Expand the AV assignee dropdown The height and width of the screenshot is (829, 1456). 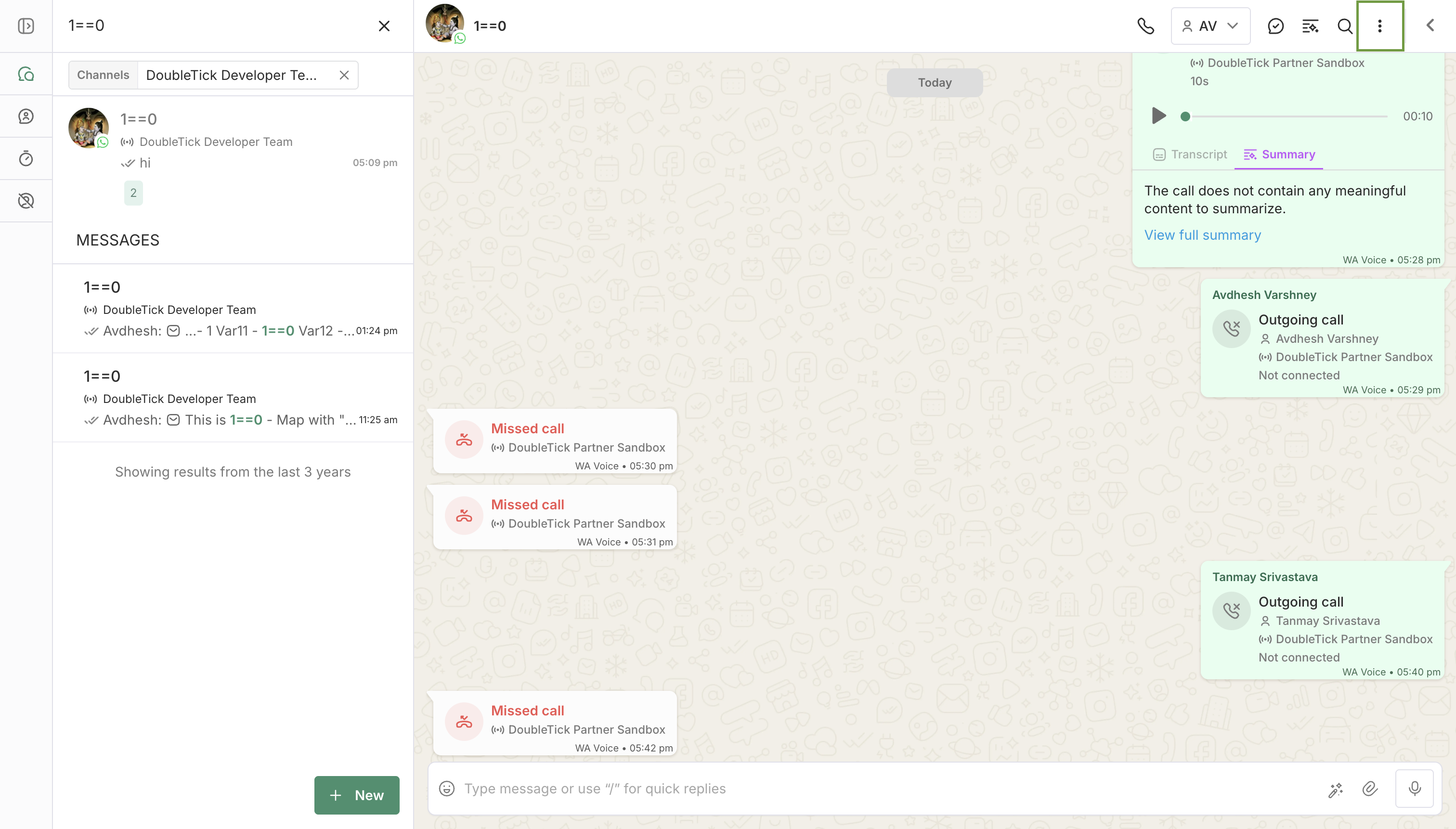click(1210, 26)
